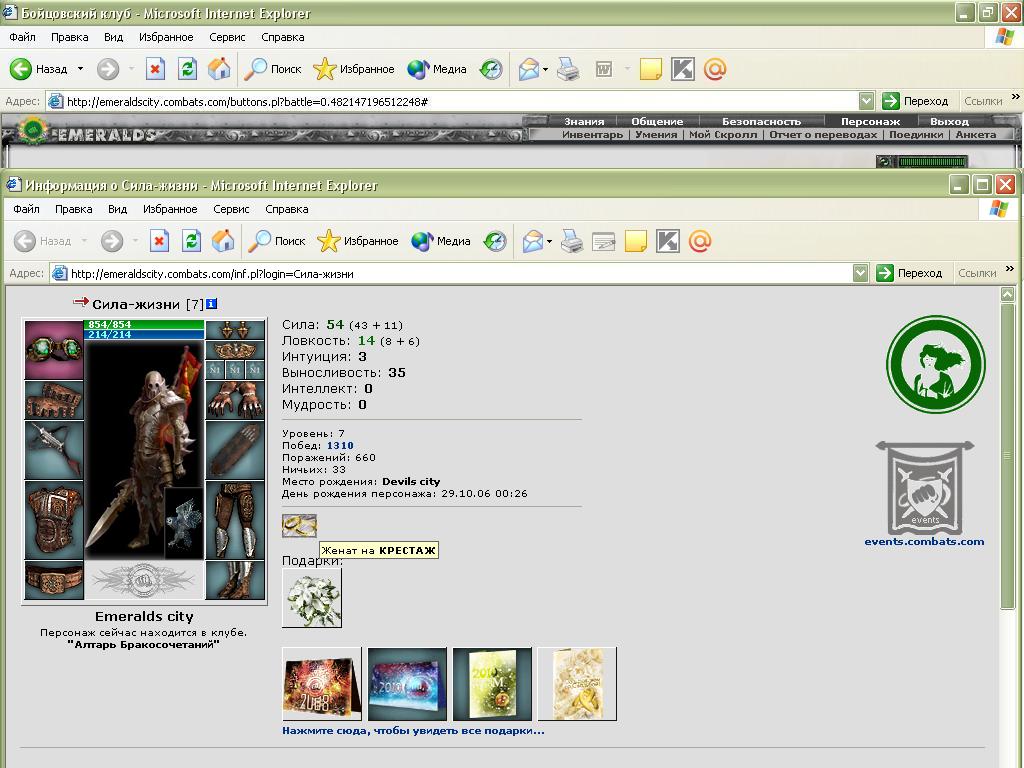Click the Back button in the Бойцовский клуб window
The image size is (1024, 768).
click(x=39, y=69)
